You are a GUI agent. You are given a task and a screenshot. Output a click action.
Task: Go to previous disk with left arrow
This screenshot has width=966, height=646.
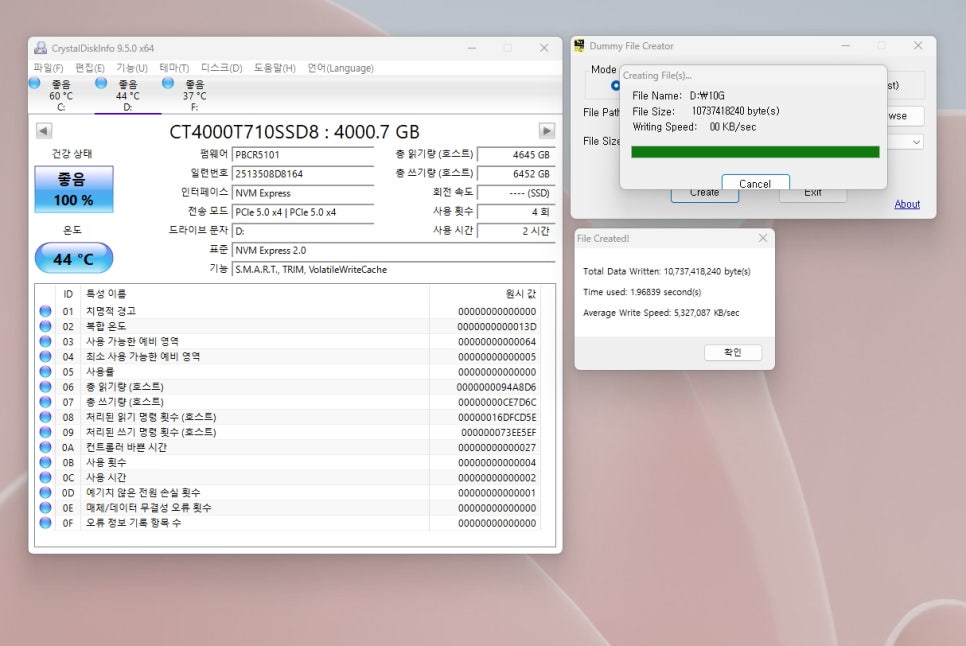tap(44, 131)
